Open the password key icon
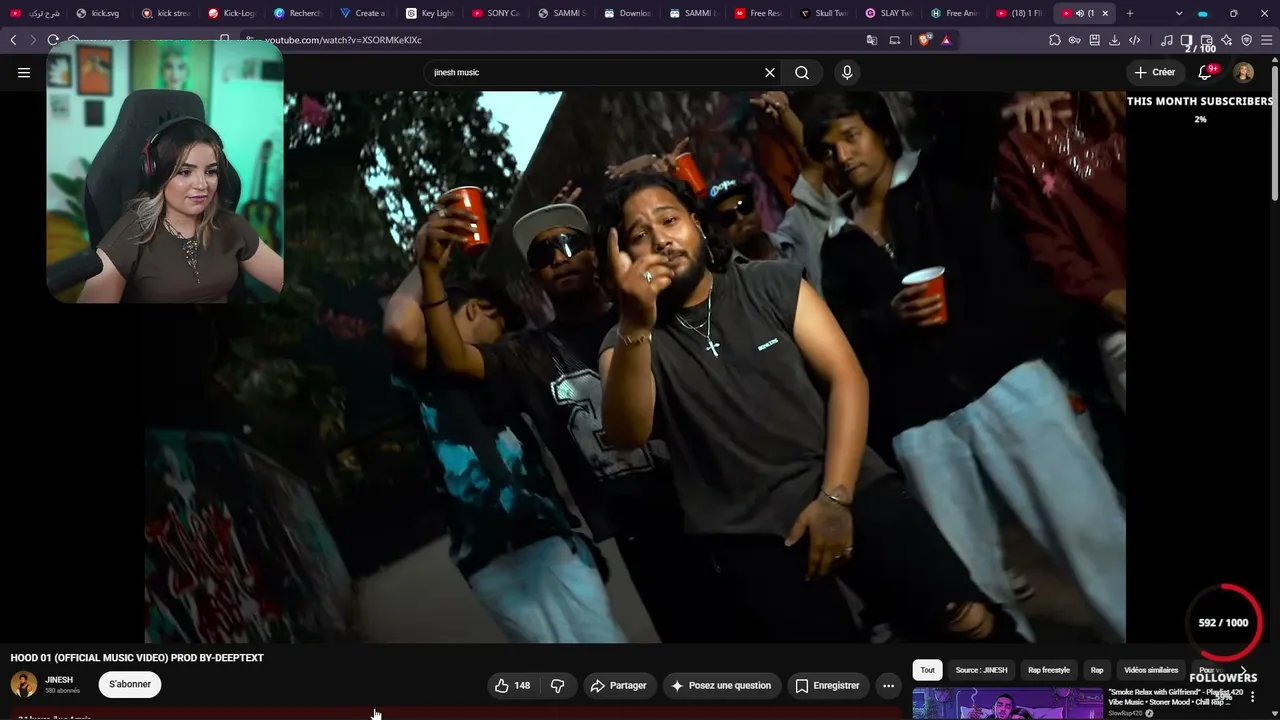Screen dimensions: 1280x720 click(1075, 40)
